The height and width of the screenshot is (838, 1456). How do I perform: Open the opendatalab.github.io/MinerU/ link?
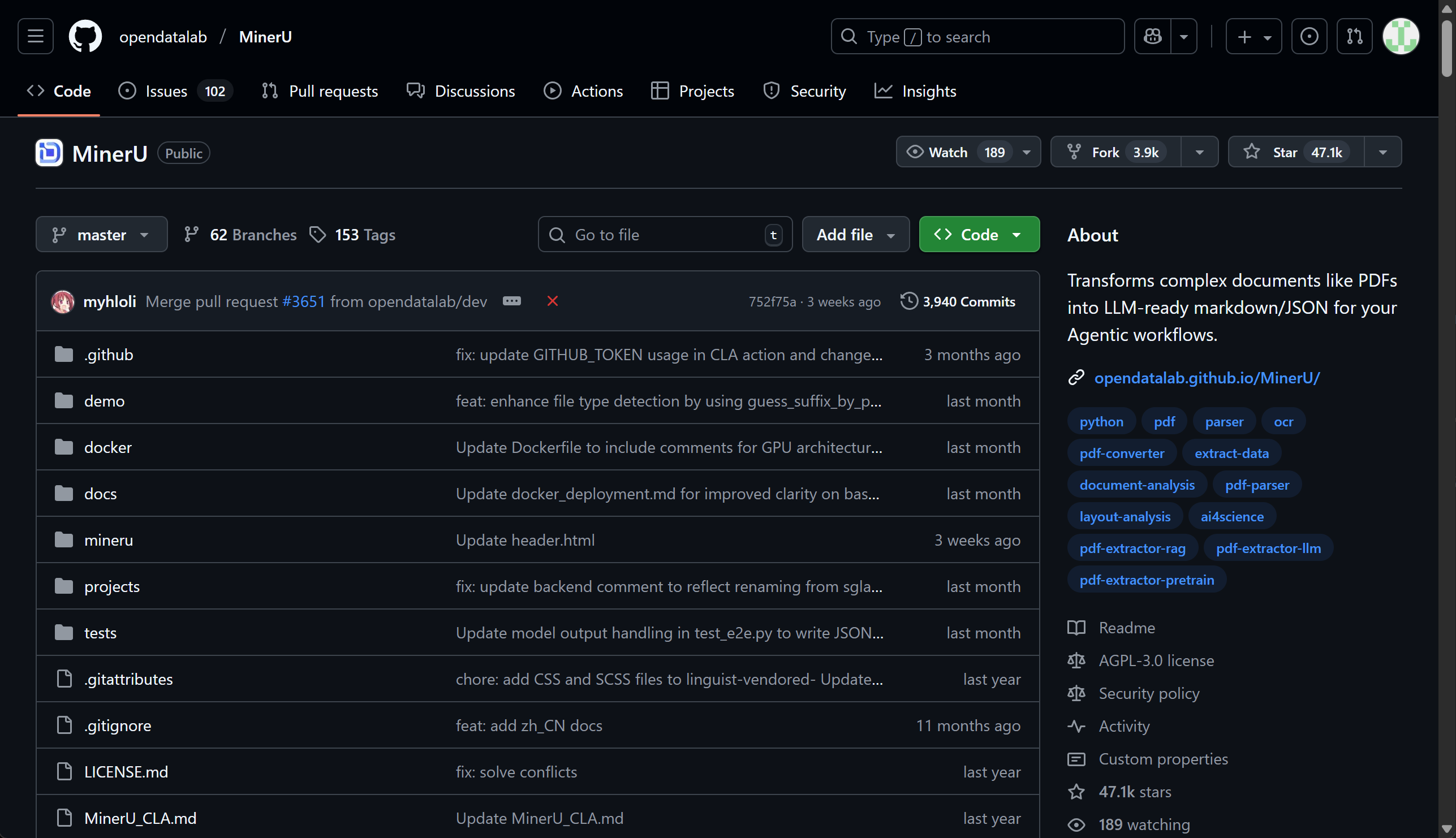coord(1206,378)
